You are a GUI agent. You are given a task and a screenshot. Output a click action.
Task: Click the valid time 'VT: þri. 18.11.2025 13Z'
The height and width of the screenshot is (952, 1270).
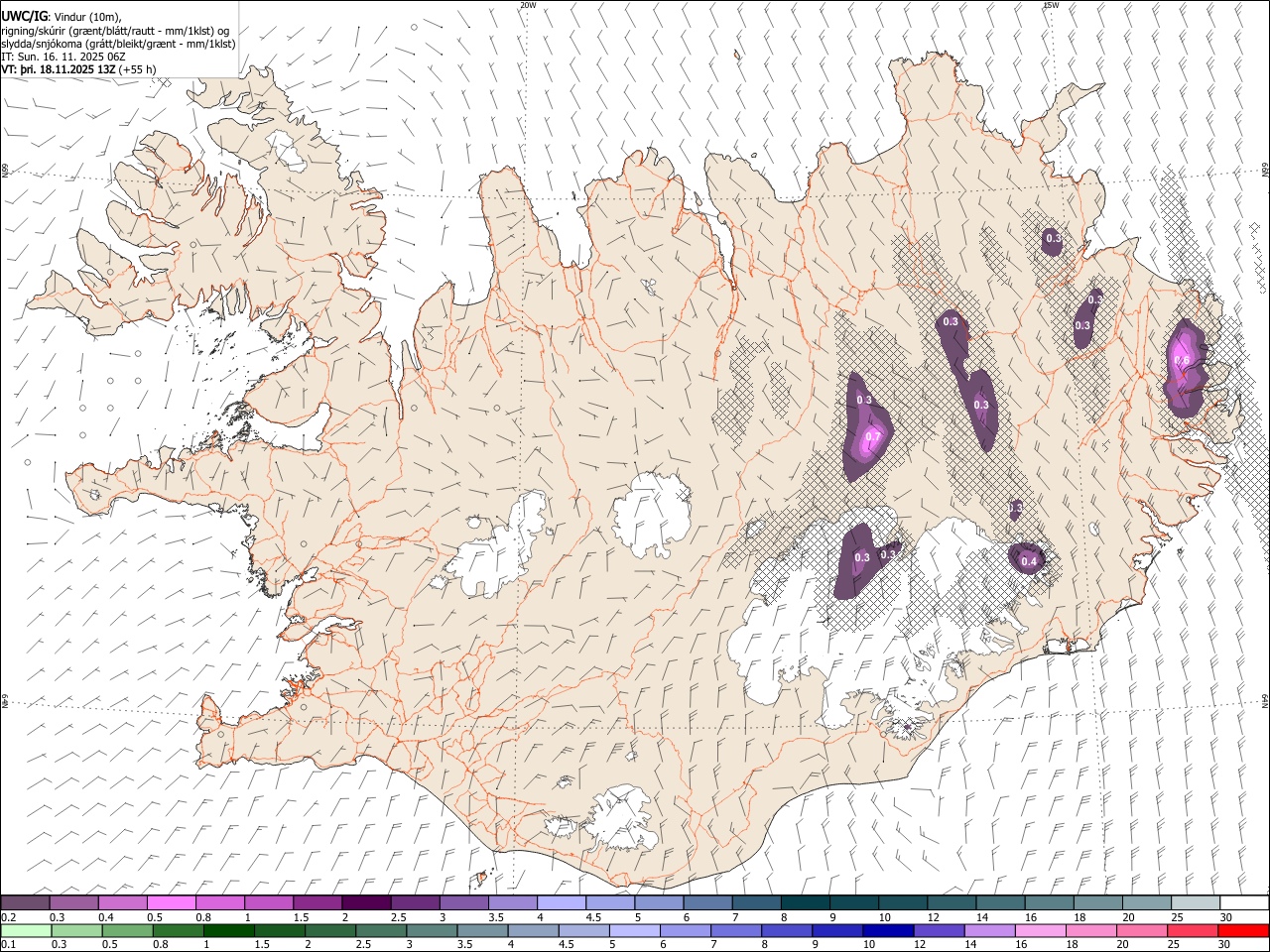tap(58, 69)
